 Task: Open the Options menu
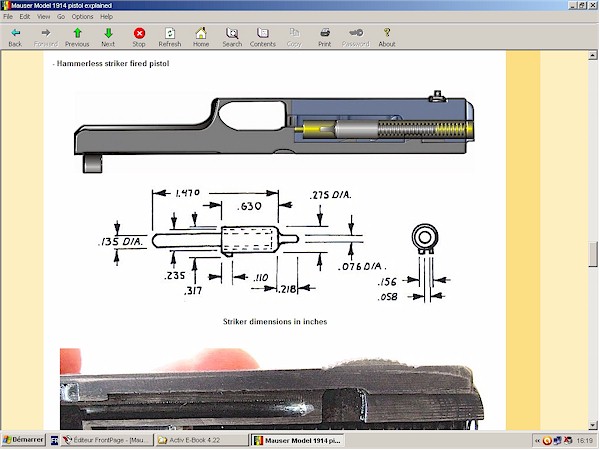pos(82,16)
